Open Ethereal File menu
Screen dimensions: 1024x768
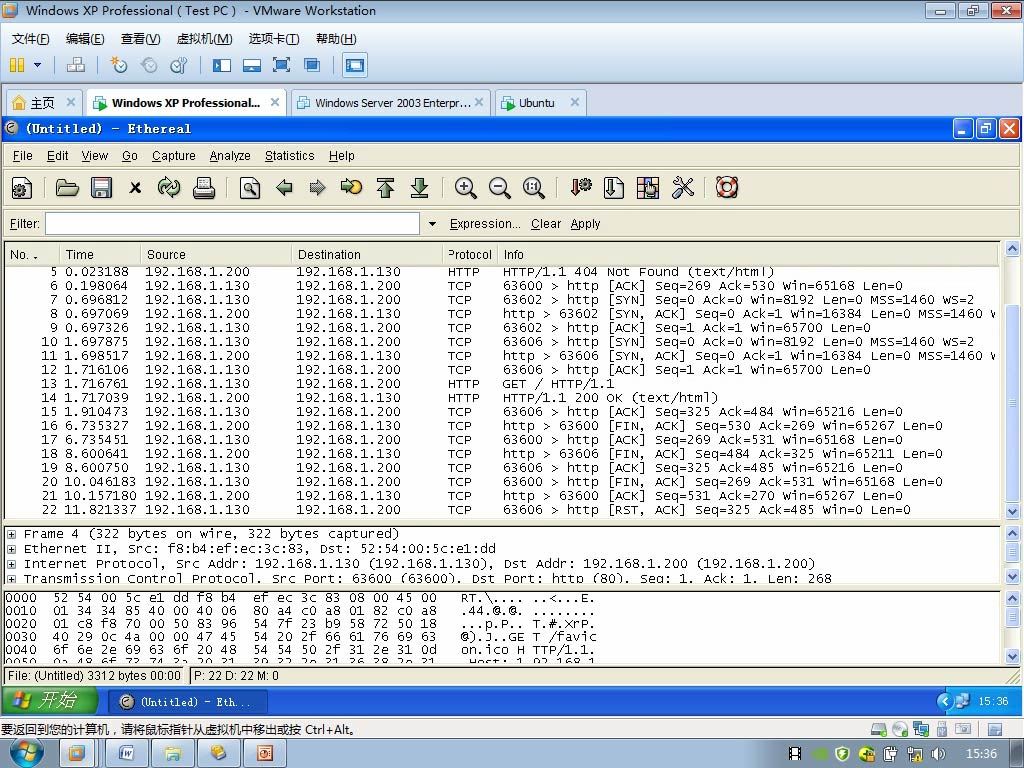[22, 155]
